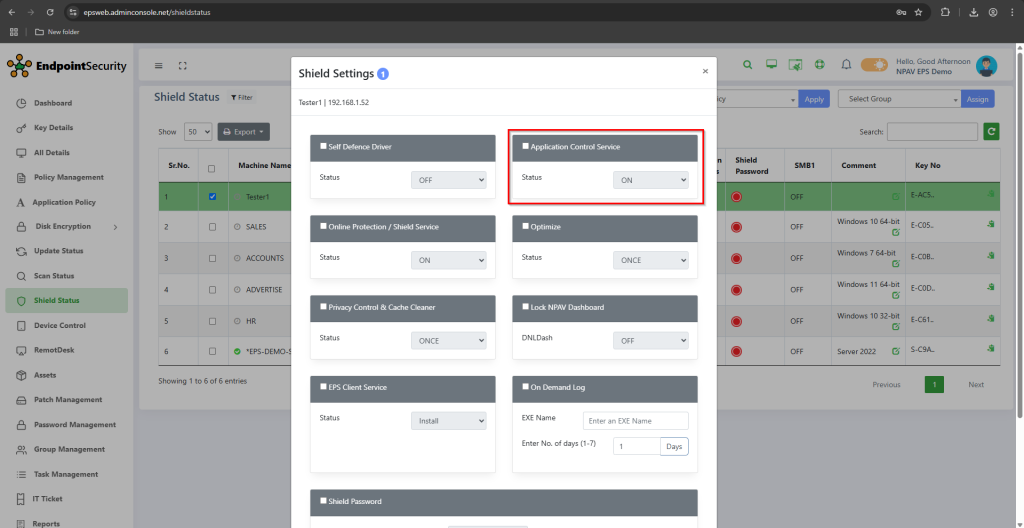Click the Days button in On Demand Log
This screenshot has height=528, width=1024.
click(x=674, y=446)
